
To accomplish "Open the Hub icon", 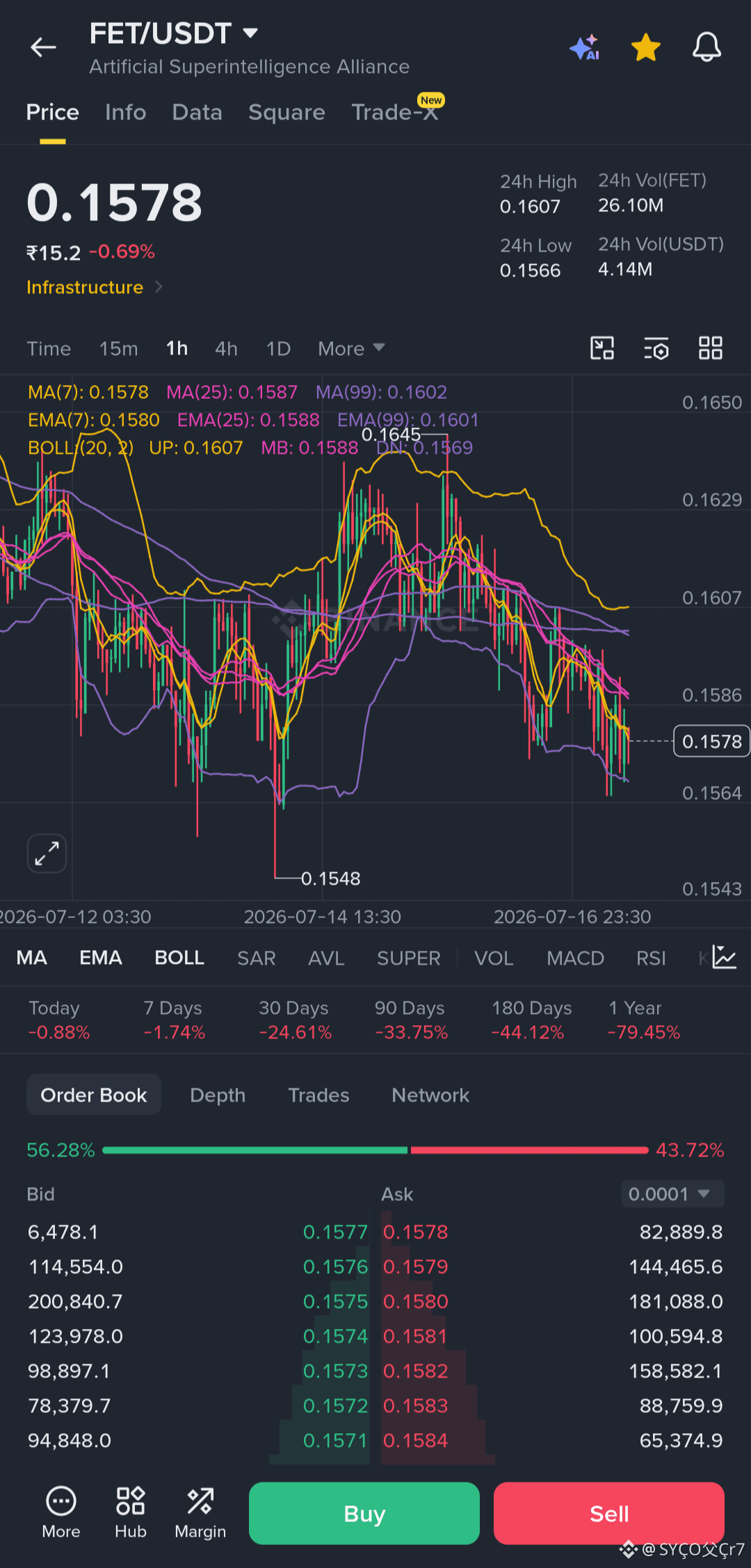I will pos(131,1513).
